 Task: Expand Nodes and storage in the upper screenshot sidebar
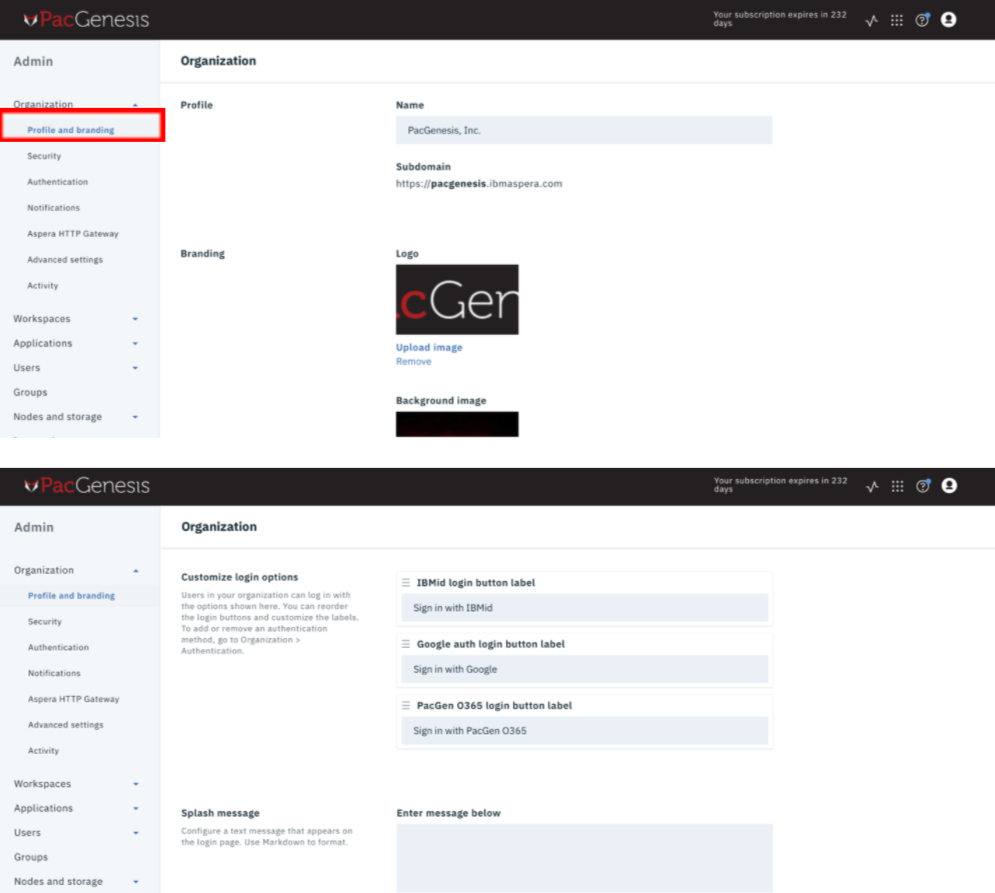click(135, 417)
